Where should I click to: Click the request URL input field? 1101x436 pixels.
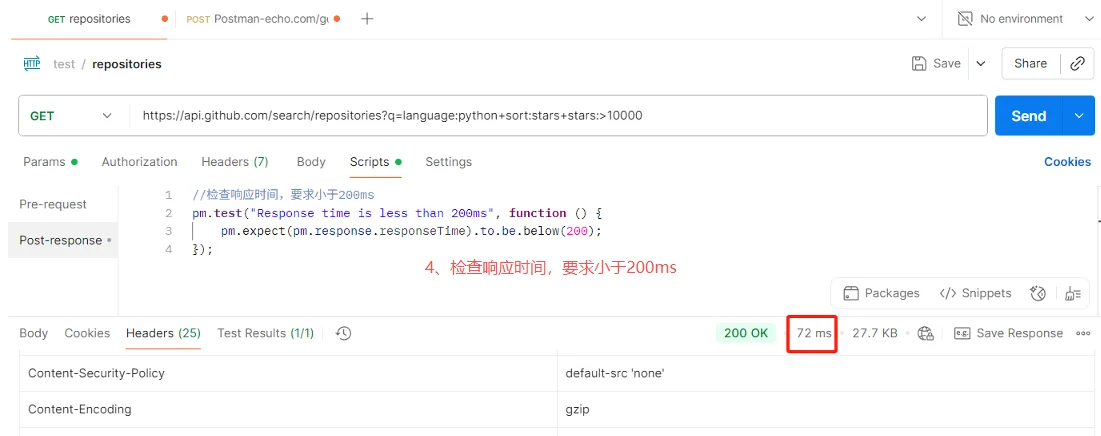tap(558, 116)
